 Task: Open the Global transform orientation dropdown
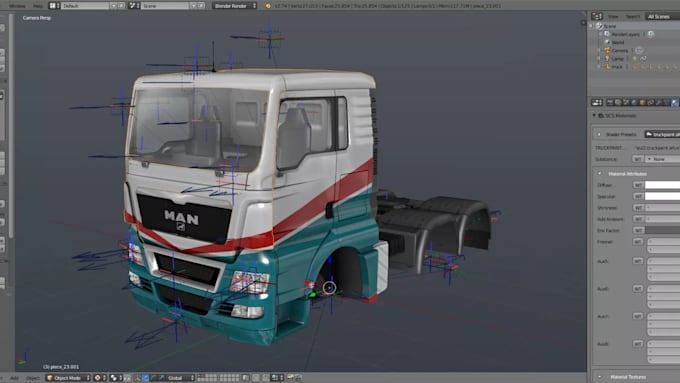click(x=180, y=378)
